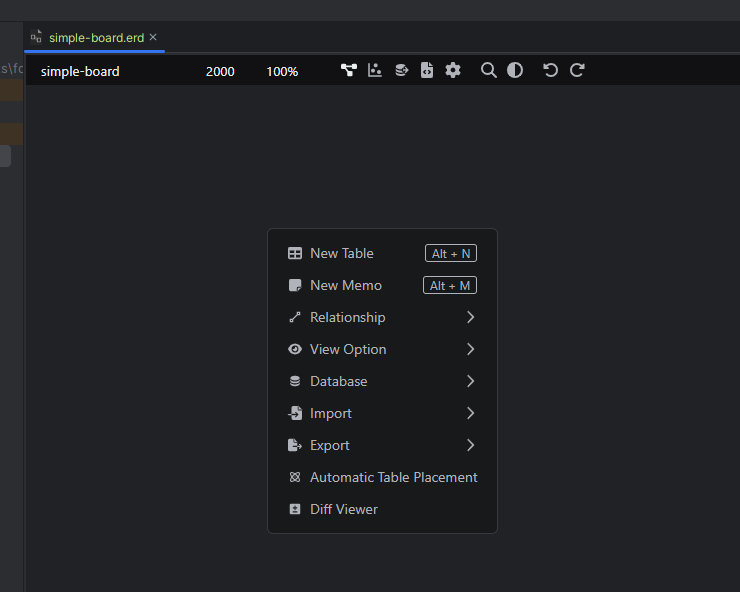The image size is (740, 592).
Task: Open the generator code file icon
Action: (x=427, y=70)
